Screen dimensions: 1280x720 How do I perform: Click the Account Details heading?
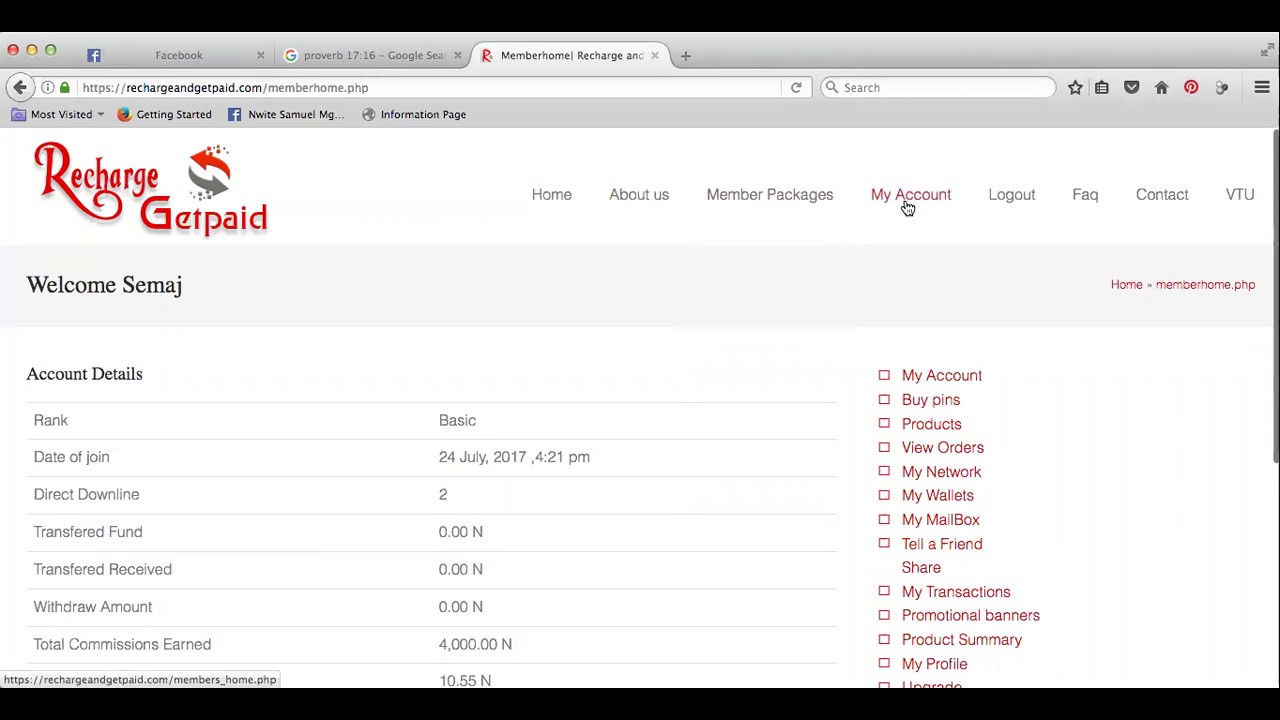click(x=84, y=374)
